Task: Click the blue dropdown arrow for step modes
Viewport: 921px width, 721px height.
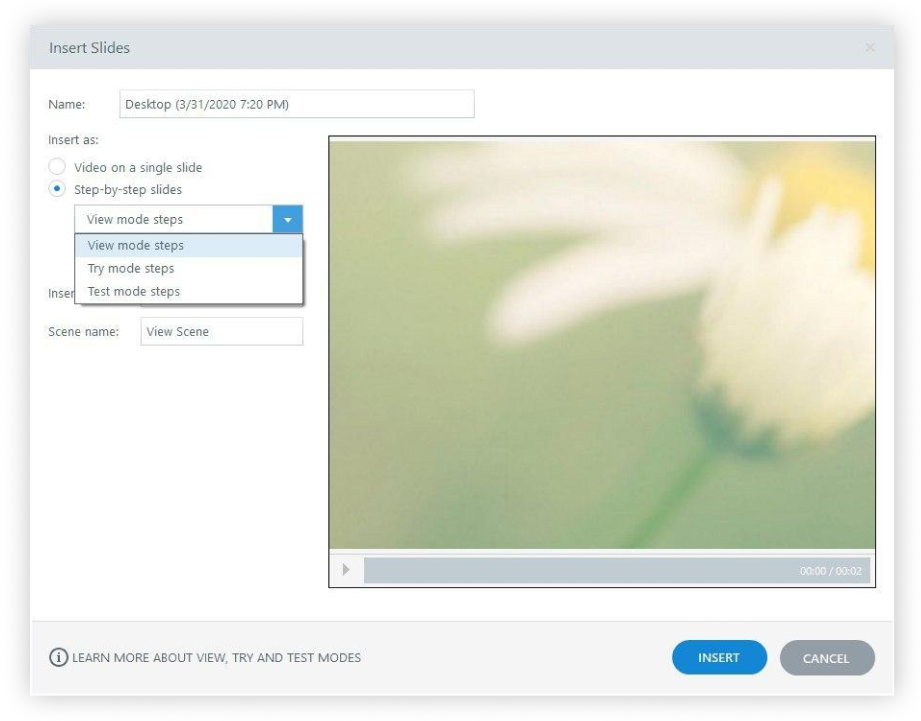Action: pyautogui.click(x=287, y=219)
